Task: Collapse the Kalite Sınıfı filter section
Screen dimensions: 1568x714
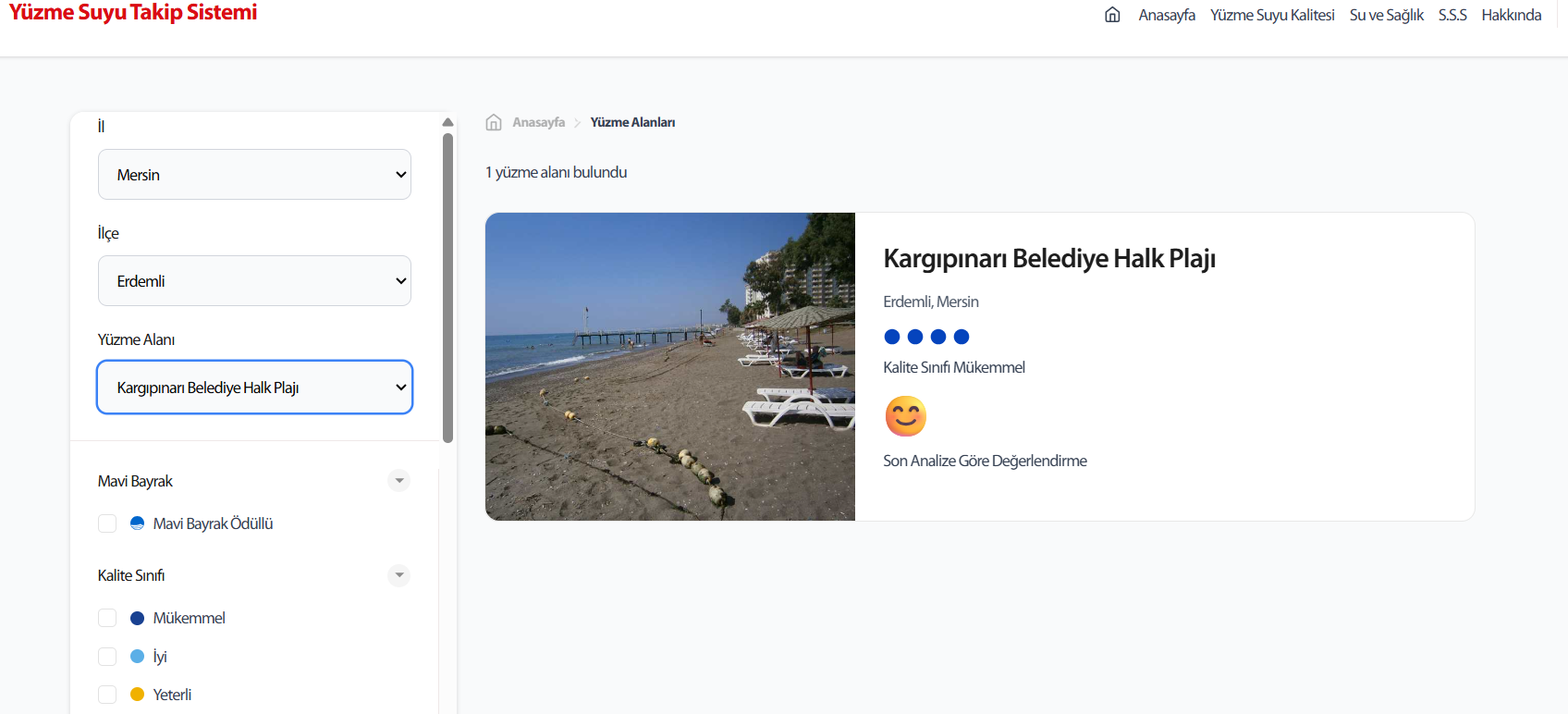Action: 398,575
